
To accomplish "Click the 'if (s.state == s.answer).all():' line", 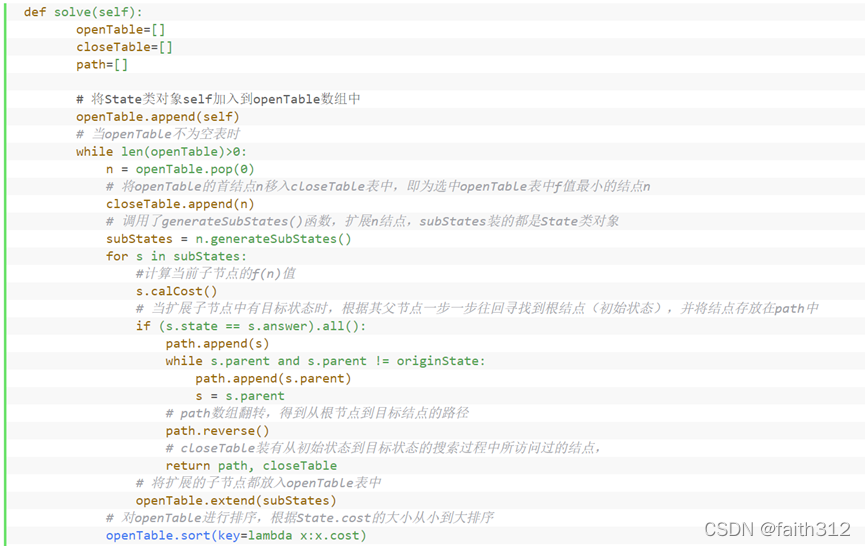I will point(251,326).
